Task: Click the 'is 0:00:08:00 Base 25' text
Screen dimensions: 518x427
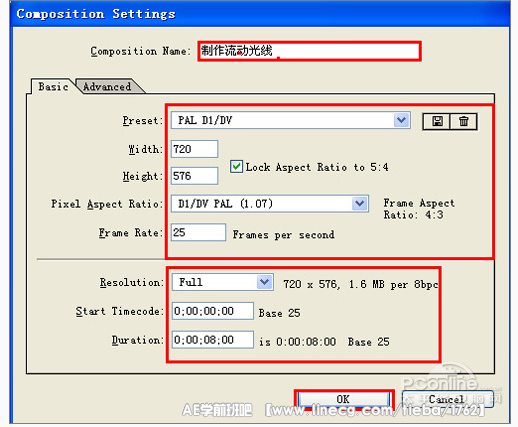Action: click(324, 342)
